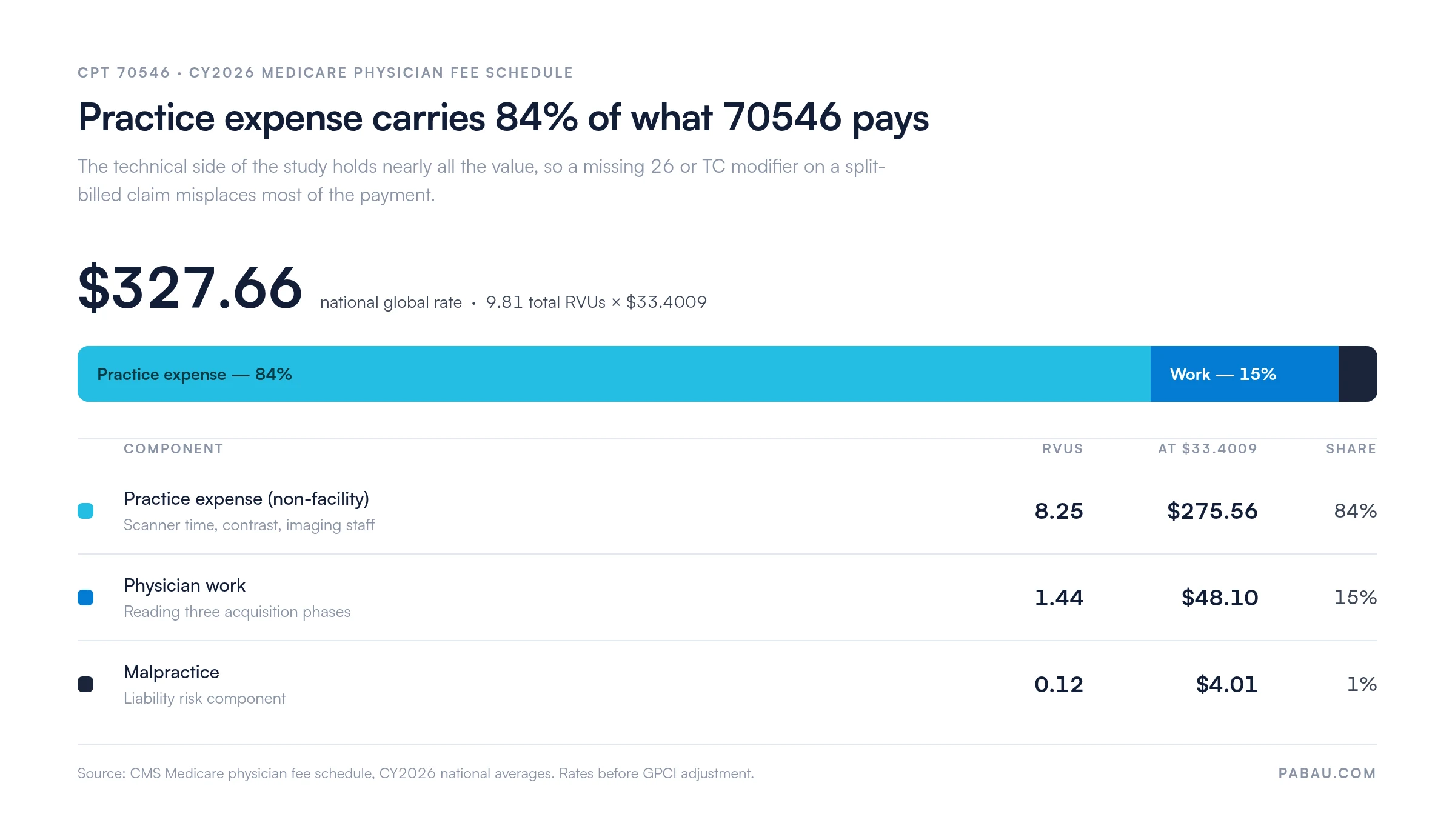Viewport: 1455px width, 840px height.
Task: Click the $48.10 physician work amount
Action: tap(1220, 598)
